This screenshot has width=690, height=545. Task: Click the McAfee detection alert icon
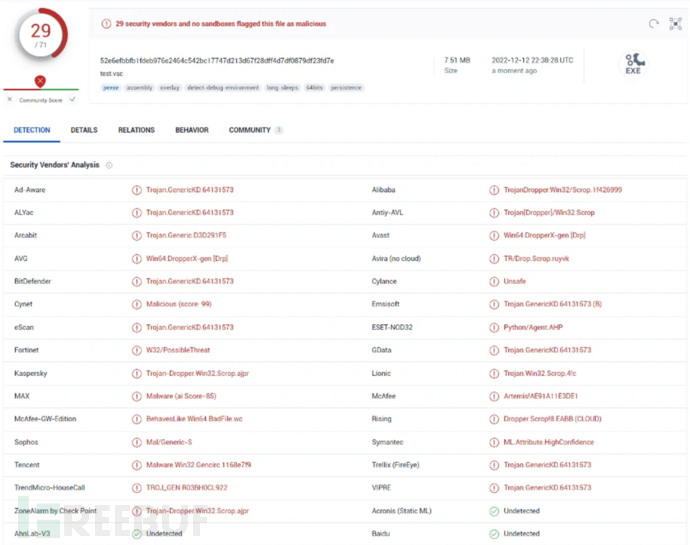(x=494, y=396)
